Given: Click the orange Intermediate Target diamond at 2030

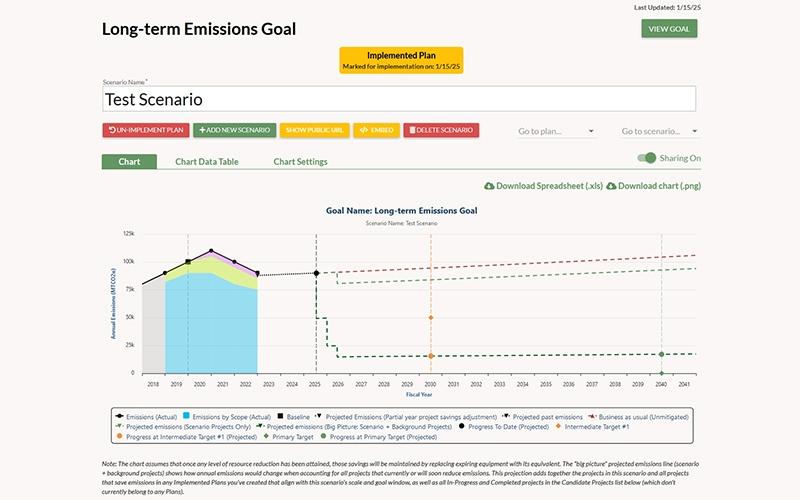Looking at the screenshot, I should click(x=431, y=318).
